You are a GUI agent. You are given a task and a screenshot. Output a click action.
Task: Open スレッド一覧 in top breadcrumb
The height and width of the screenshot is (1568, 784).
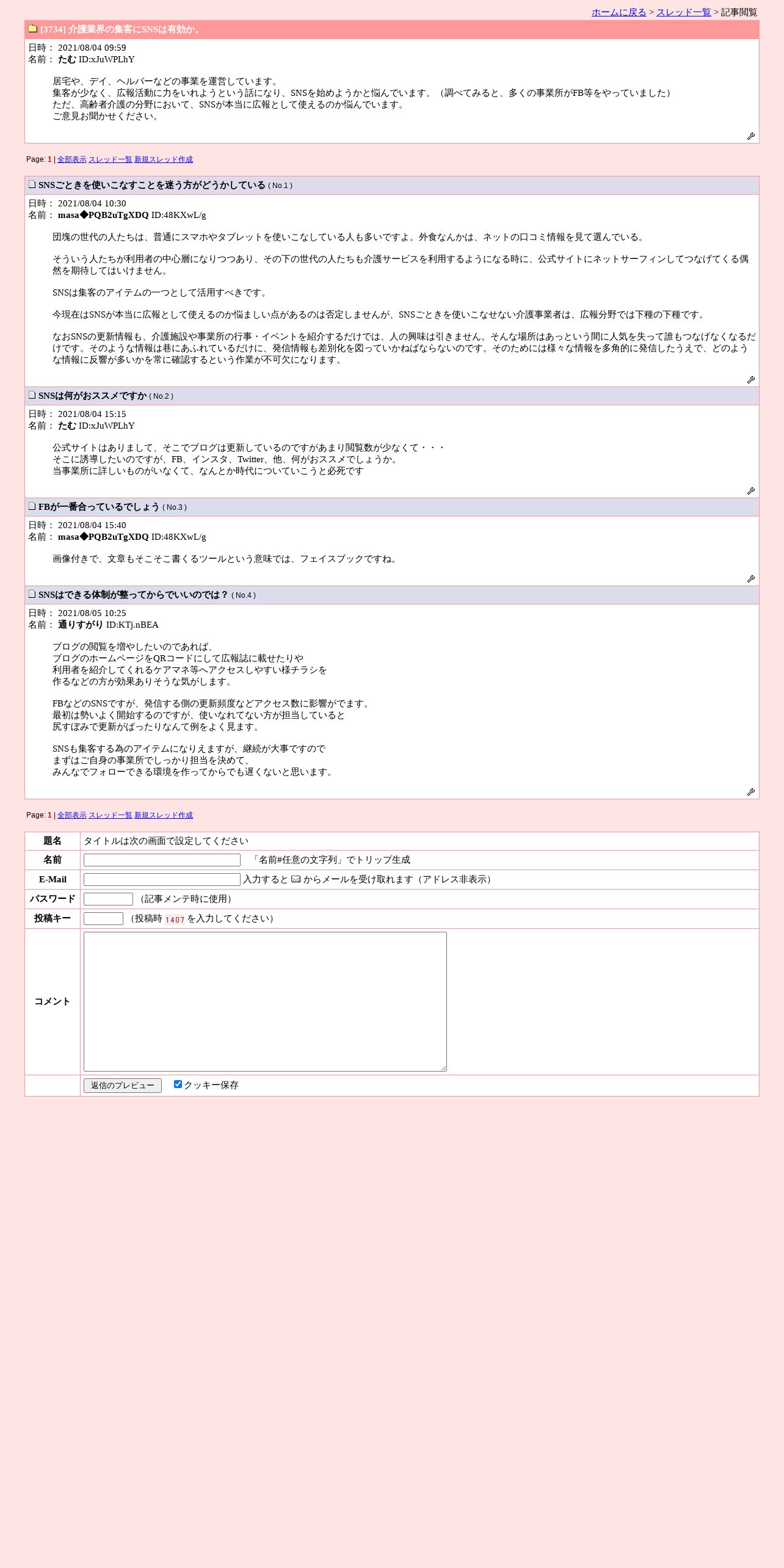(x=684, y=12)
